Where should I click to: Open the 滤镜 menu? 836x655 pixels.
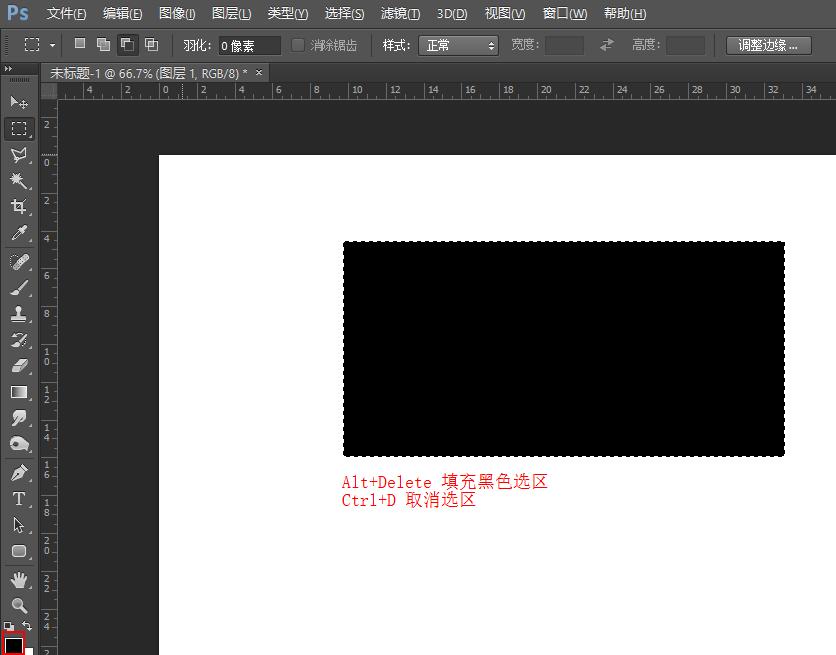[399, 13]
